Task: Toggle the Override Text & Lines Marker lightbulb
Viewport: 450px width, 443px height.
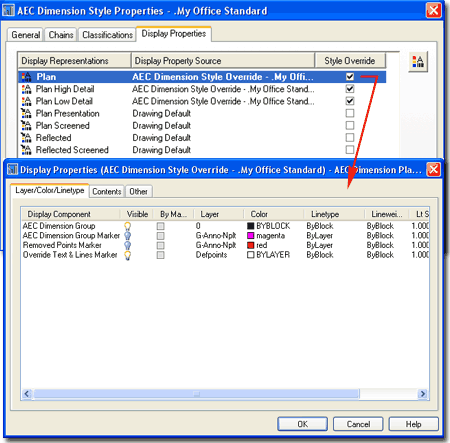Action: tap(127, 255)
